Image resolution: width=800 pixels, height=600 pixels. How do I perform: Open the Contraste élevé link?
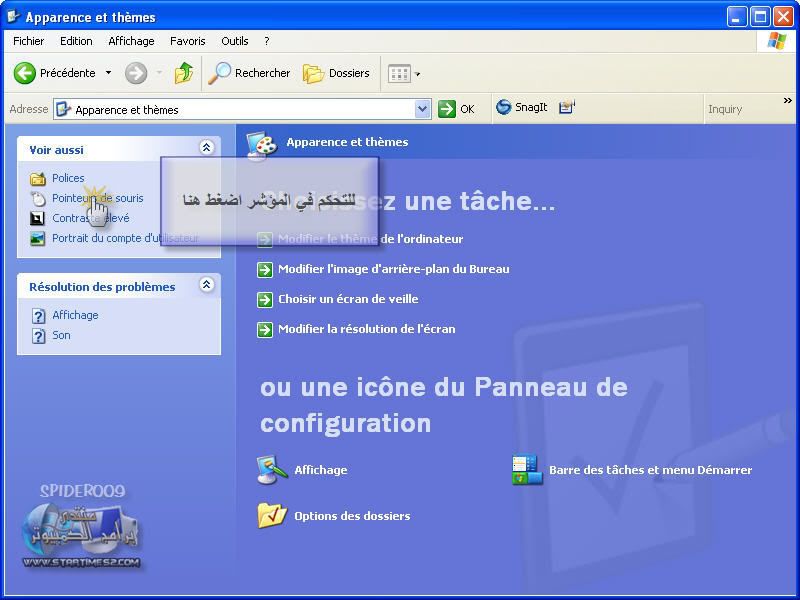click(91, 218)
